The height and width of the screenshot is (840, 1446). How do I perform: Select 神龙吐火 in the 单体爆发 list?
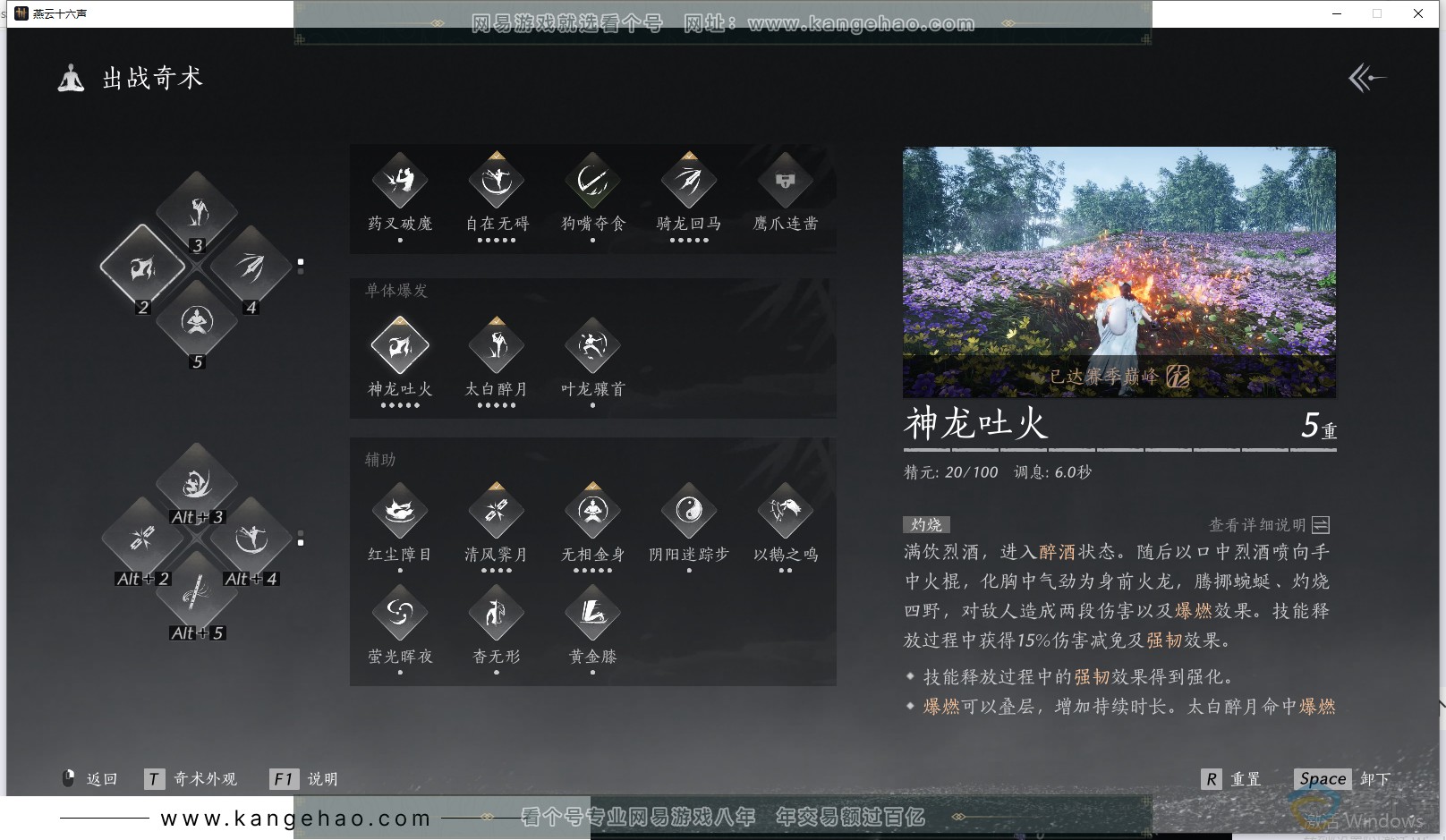click(400, 345)
